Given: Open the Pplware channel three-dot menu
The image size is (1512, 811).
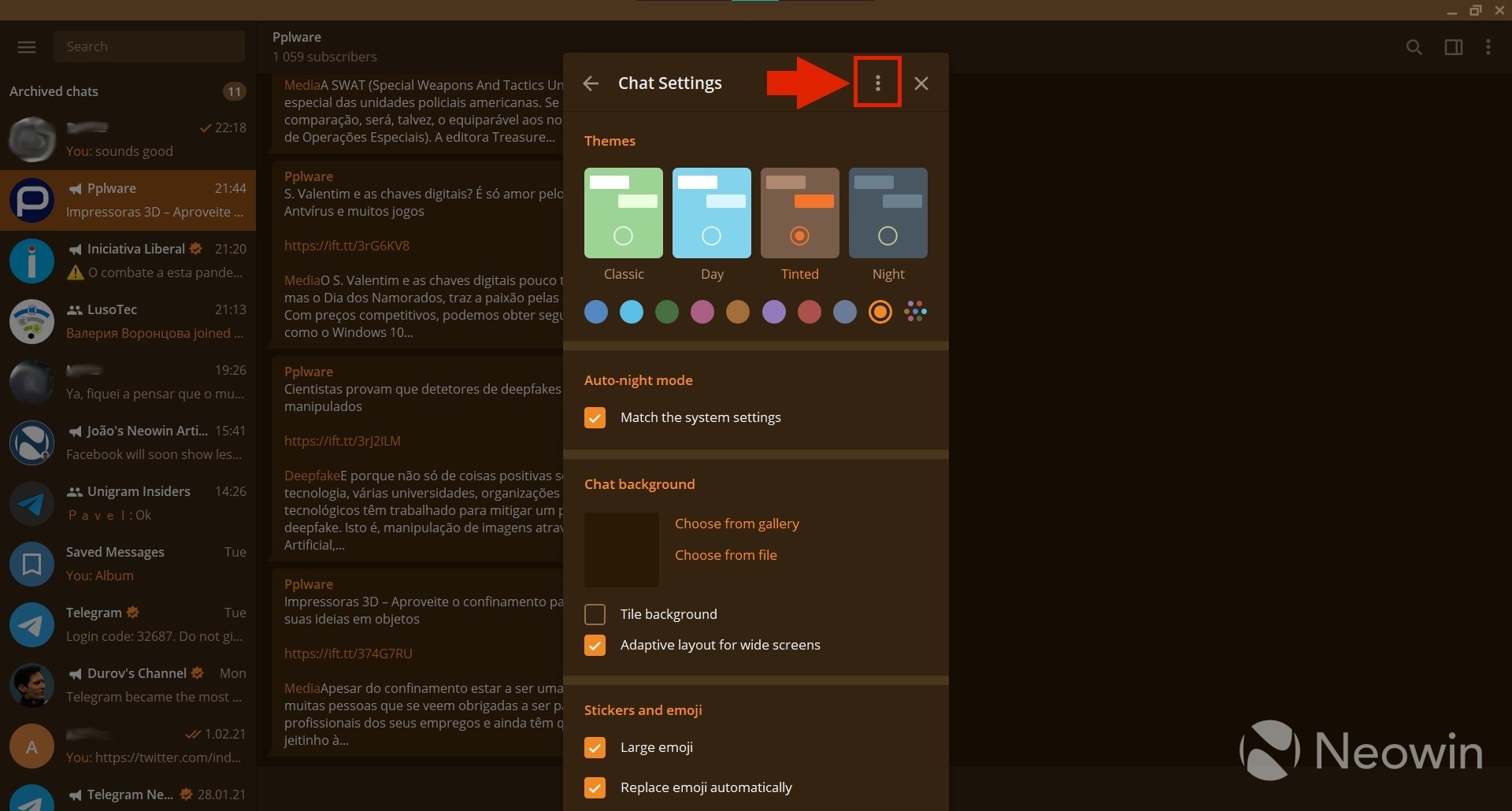Looking at the screenshot, I should tap(1488, 46).
